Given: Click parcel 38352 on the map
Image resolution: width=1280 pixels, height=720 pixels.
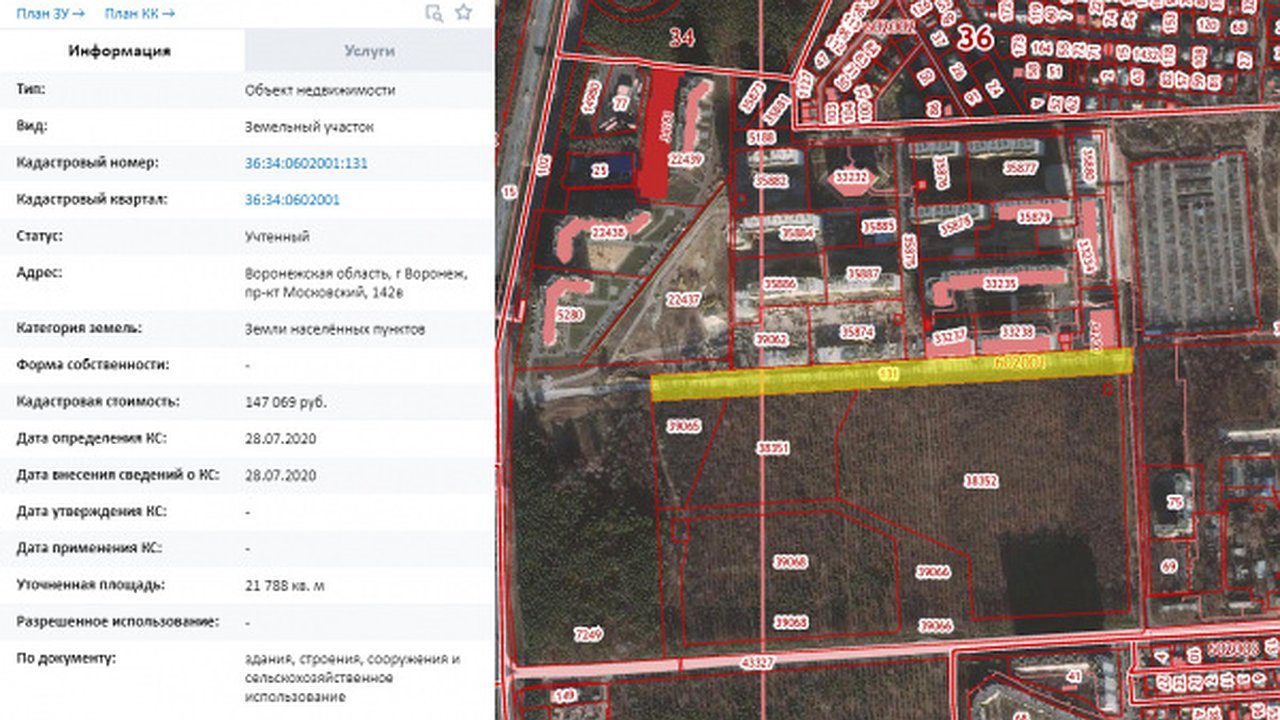Looking at the screenshot, I should pos(980,481).
